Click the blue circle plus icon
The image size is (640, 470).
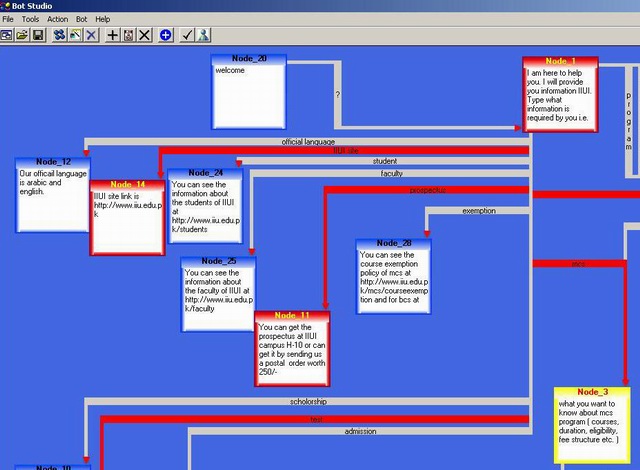pos(165,35)
